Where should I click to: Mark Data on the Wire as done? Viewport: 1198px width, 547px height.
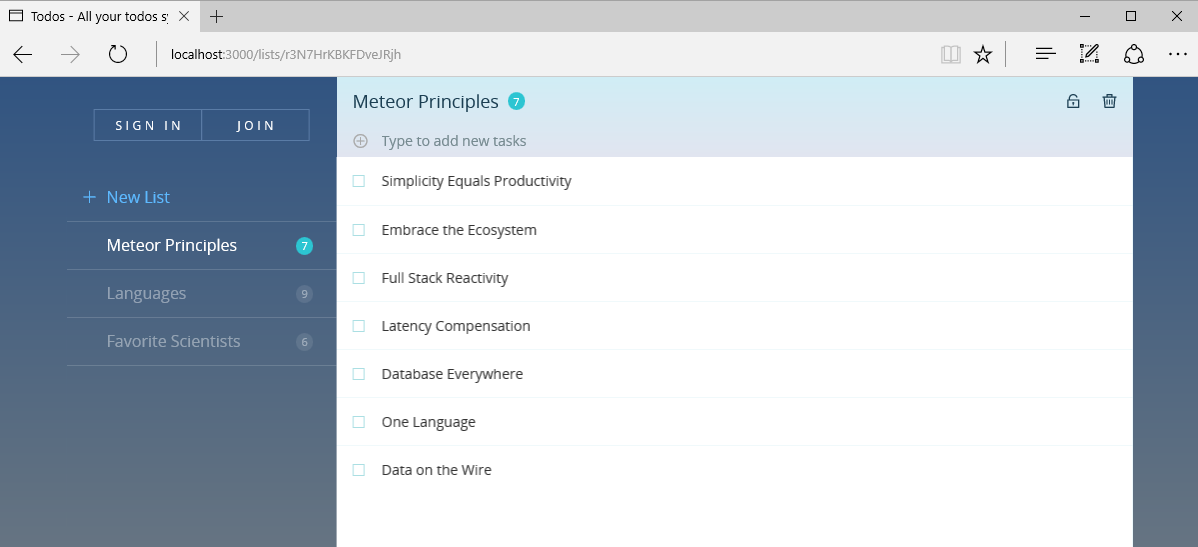point(358,470)
